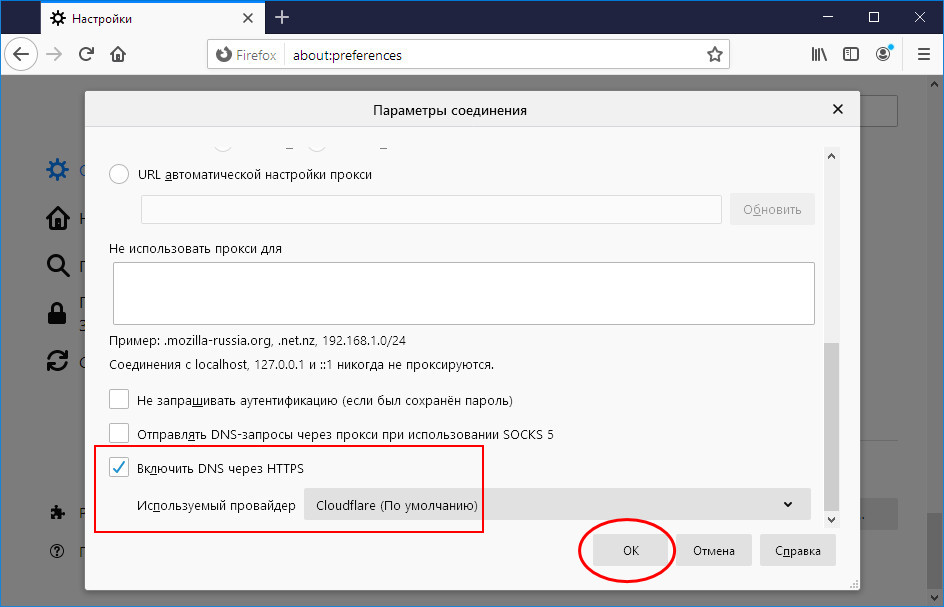Click the Library icon in the toolbar
944x607 pixels.
tap(819, 54)
